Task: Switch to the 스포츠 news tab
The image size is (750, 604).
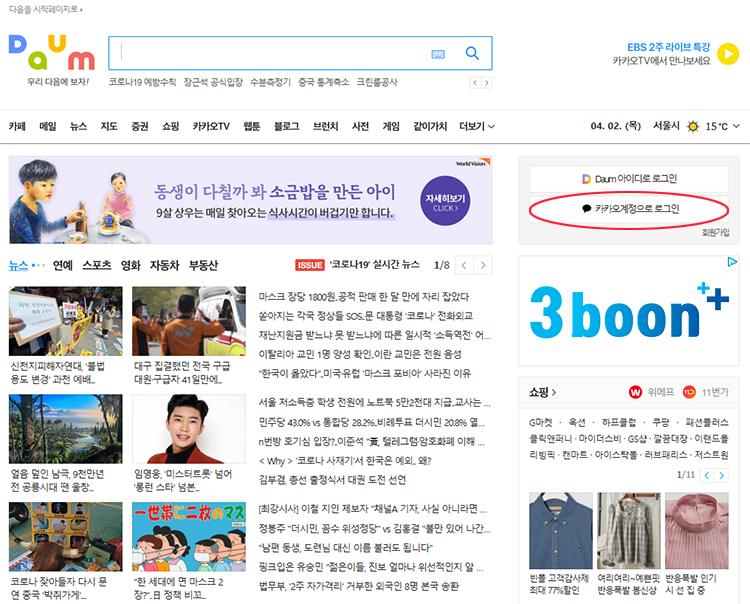Action: pos(97,265)
